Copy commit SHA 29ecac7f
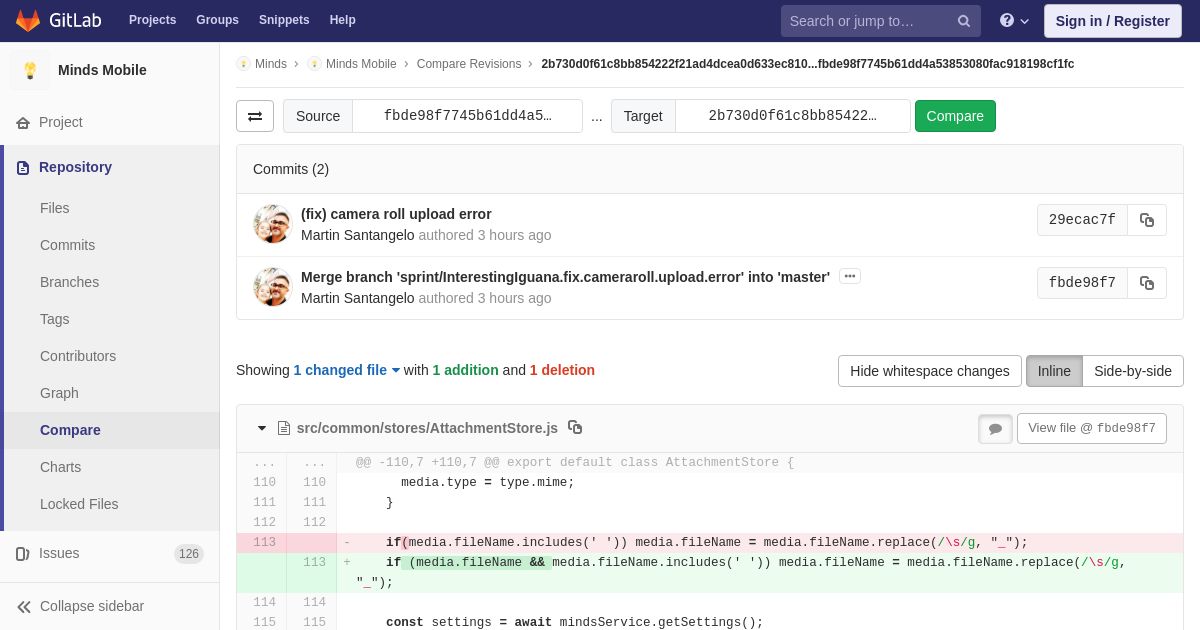The height and width of the screenshot is (630, 1200). pos(1147,220)
